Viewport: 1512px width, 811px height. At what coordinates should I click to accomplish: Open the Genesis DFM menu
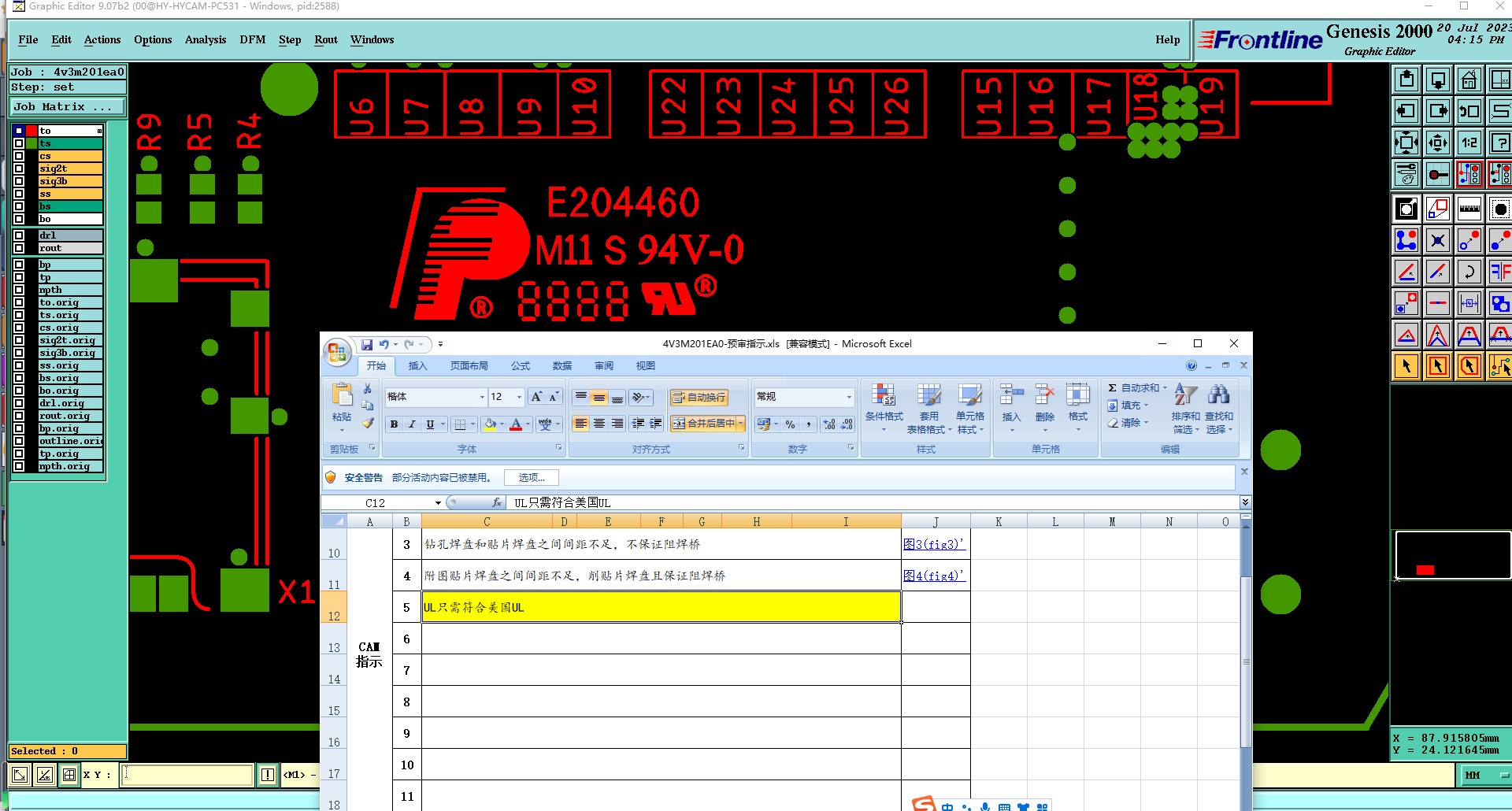click(x=253, y=39)
